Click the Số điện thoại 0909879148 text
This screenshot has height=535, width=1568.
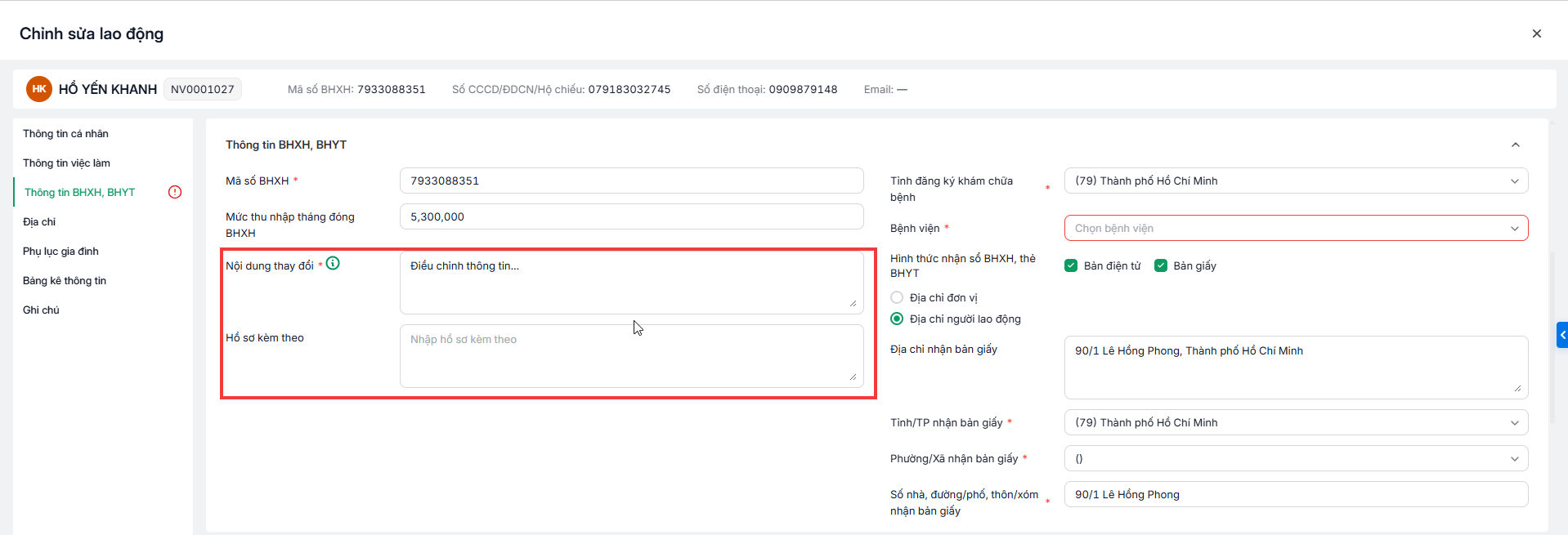(x=767, y=89)
